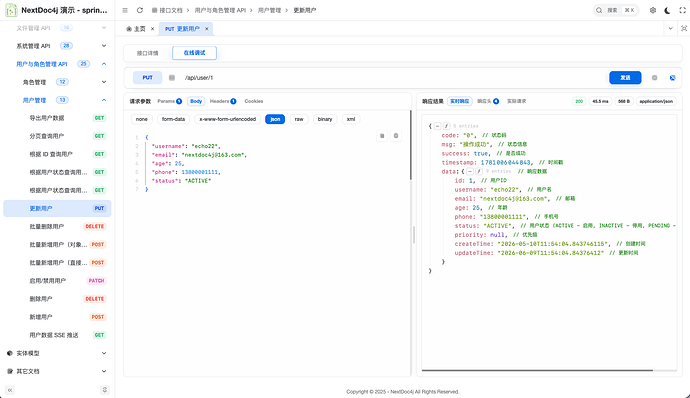This screenshot has height=398, width=690.
Task: Collapse the root JSON response node
Action: click(437, 126)
